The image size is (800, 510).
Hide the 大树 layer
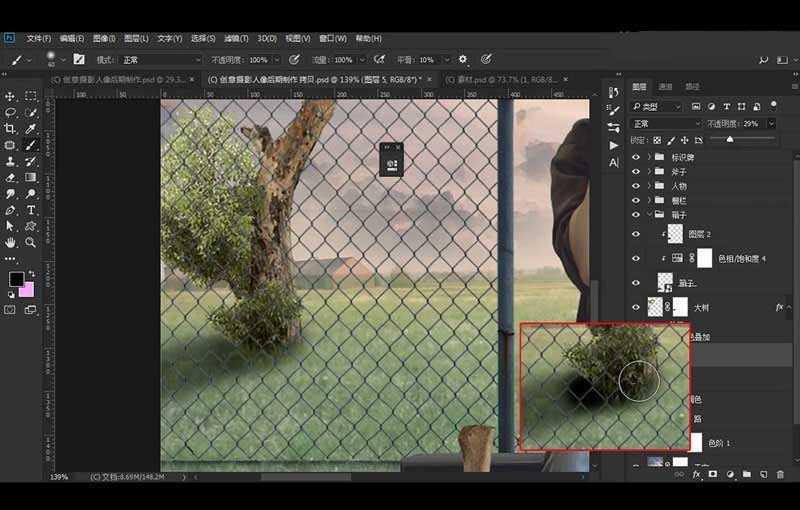point(636,308)
